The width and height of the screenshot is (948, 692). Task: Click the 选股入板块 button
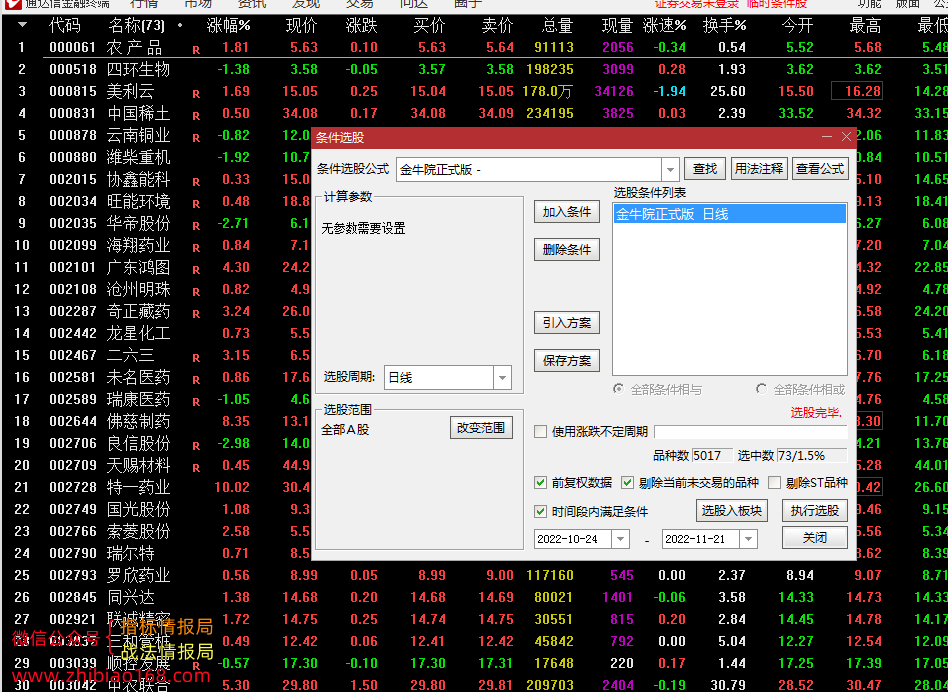point(732,511)
